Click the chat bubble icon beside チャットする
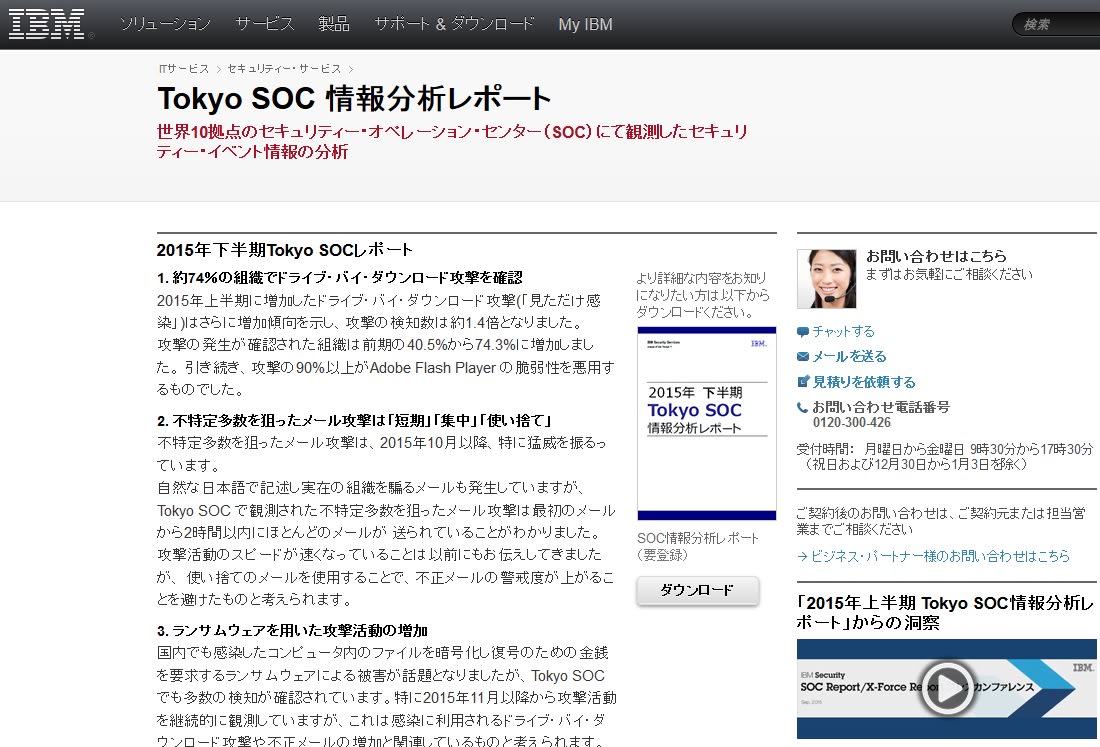The image size is (1100, 747). click(803, 332)
